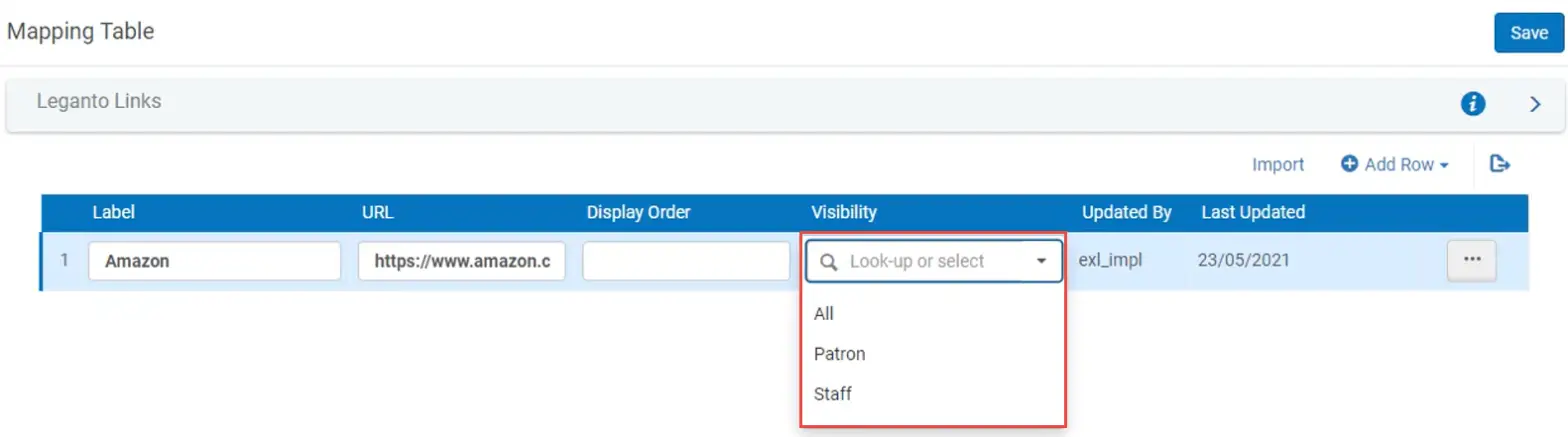Click the Amazon label input field
Viewport: 1568px width, 437px height.
(x=215, y=262)
